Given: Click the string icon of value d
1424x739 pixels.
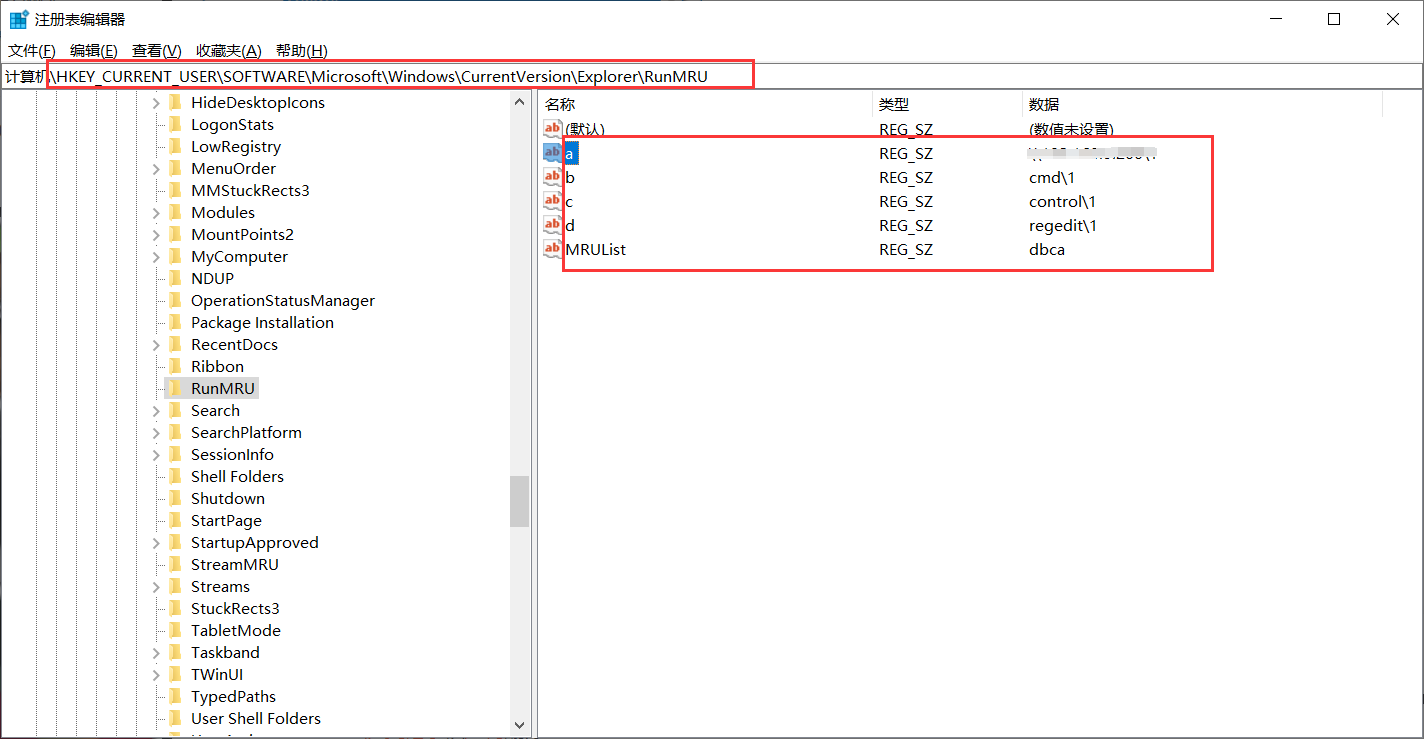Looking at the screenshot, I should [553, 225].
